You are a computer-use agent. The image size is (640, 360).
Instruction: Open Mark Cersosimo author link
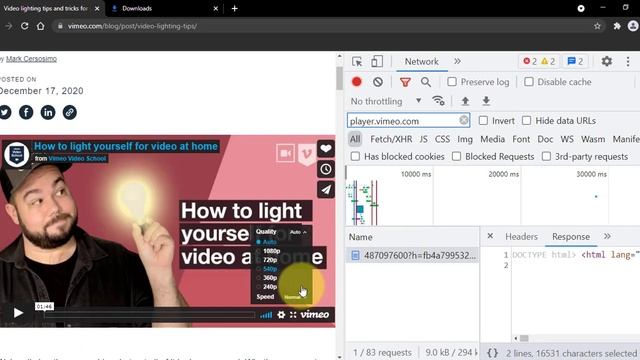coord(31,59)
